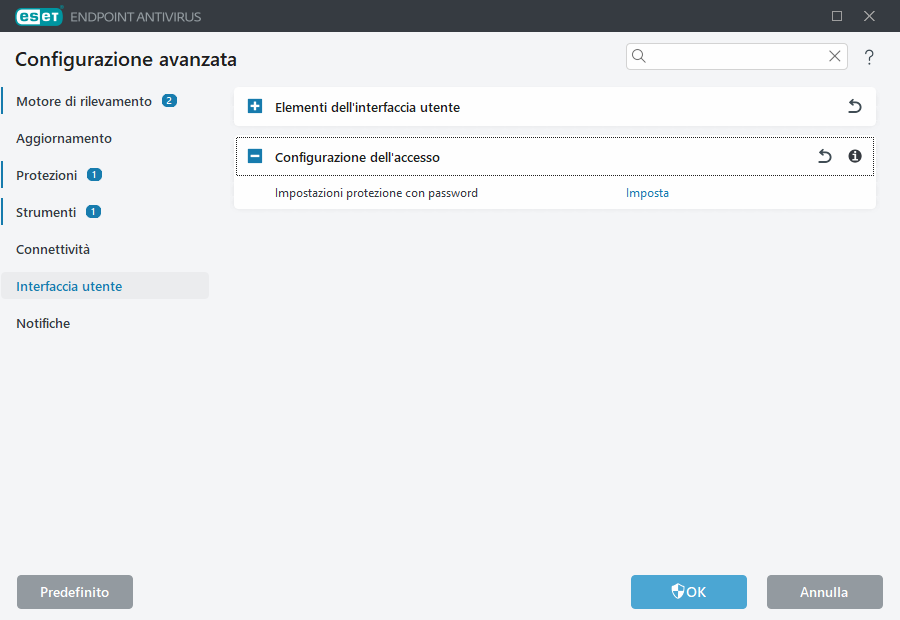Click the search magnifier icon
The width and height of the screenshot is (900, 620).
[x=640, y=57]
